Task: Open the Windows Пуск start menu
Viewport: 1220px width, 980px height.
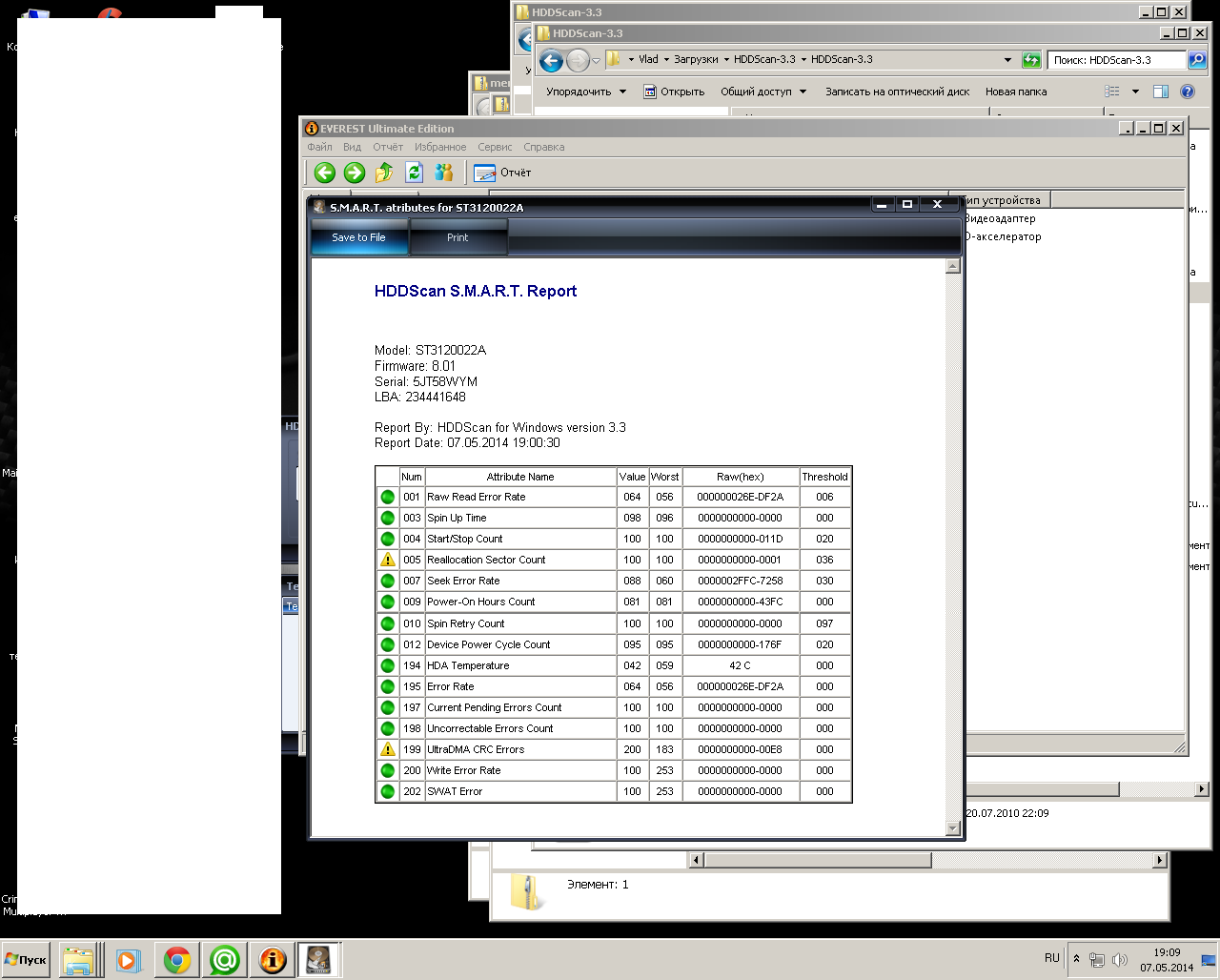Action: click(26, 960)
